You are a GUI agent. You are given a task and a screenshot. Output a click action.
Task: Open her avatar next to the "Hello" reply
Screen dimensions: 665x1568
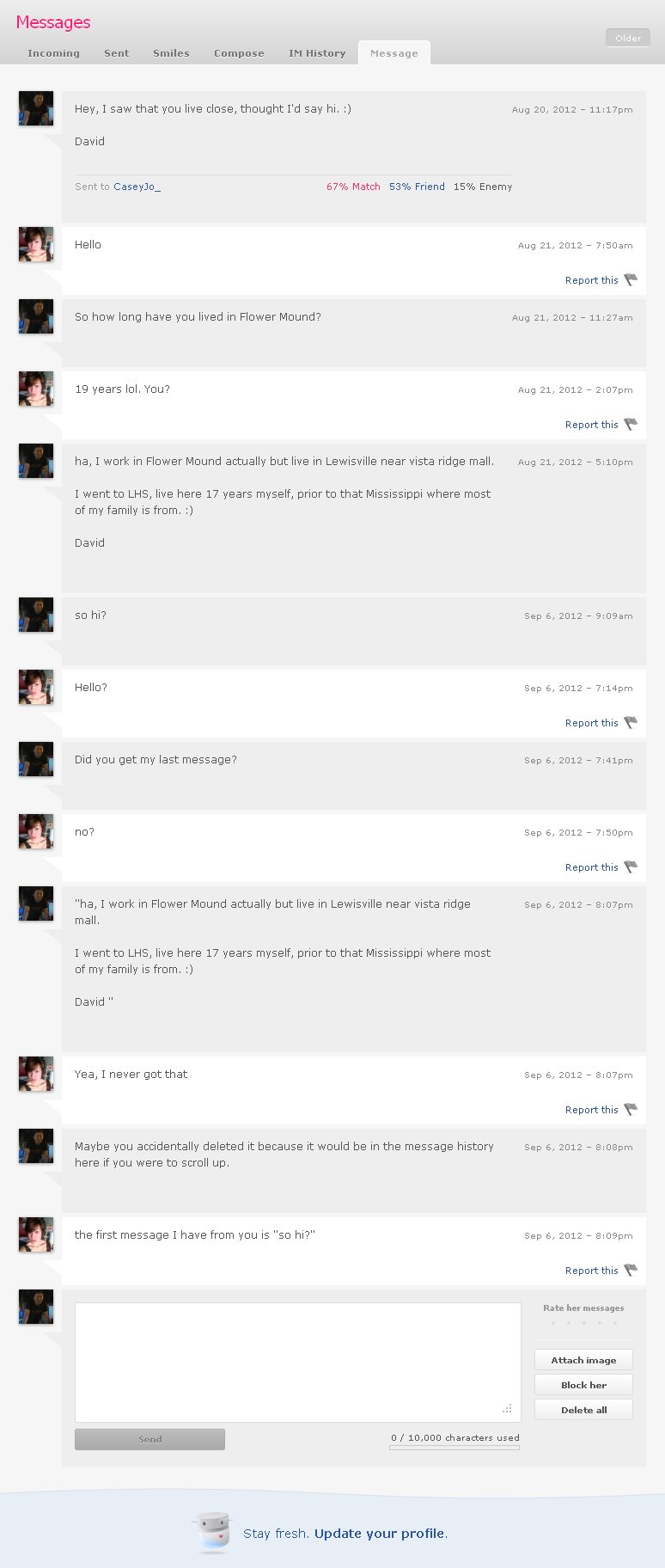[36, 245]
